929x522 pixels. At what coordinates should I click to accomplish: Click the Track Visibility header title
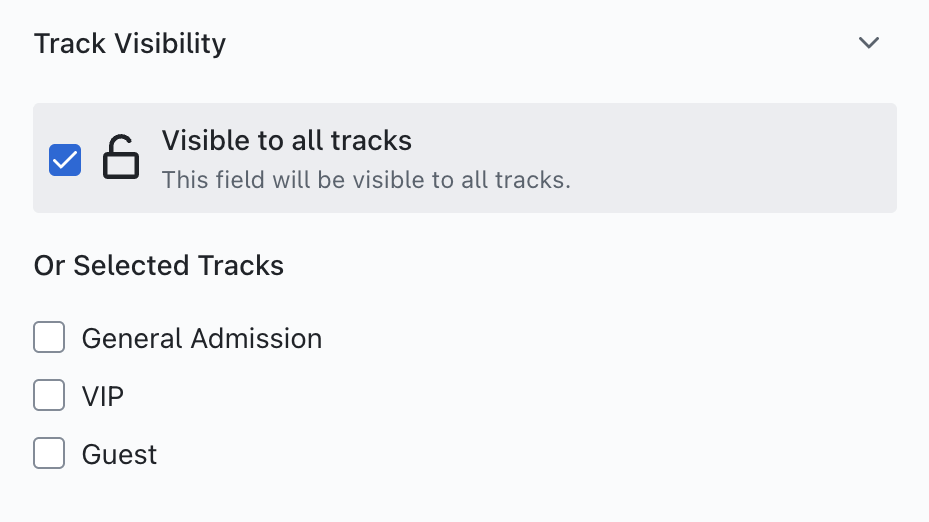point(130,44)
